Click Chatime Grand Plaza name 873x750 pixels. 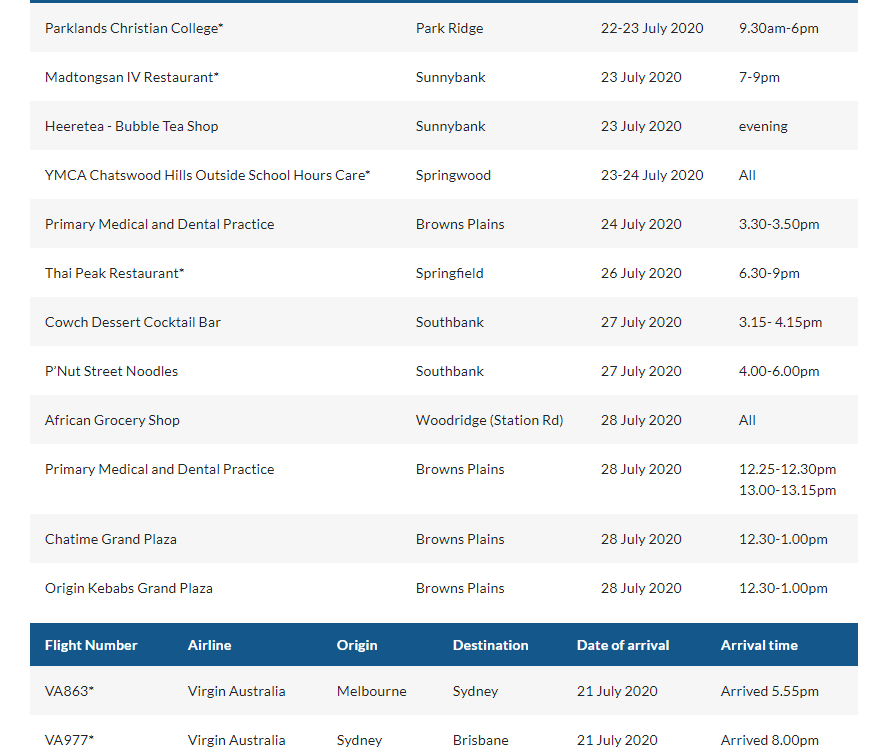coord(111,540)
